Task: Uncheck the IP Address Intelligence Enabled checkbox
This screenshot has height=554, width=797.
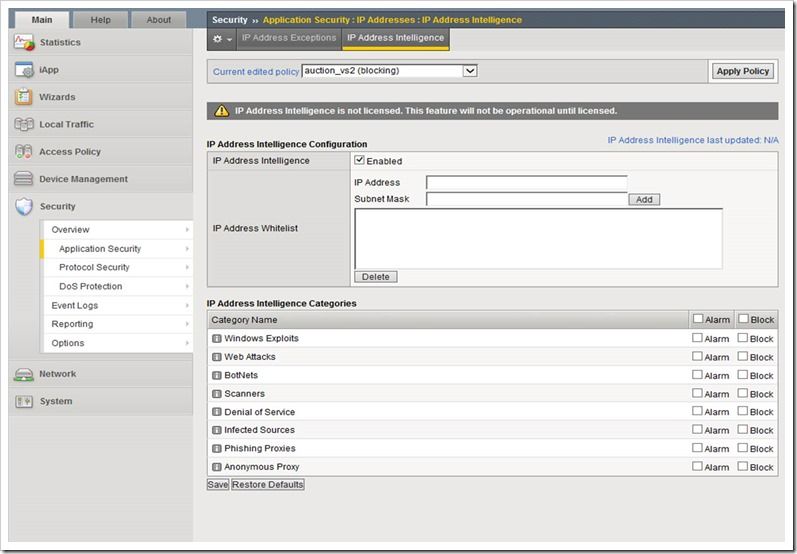Action: coord(360,161)
